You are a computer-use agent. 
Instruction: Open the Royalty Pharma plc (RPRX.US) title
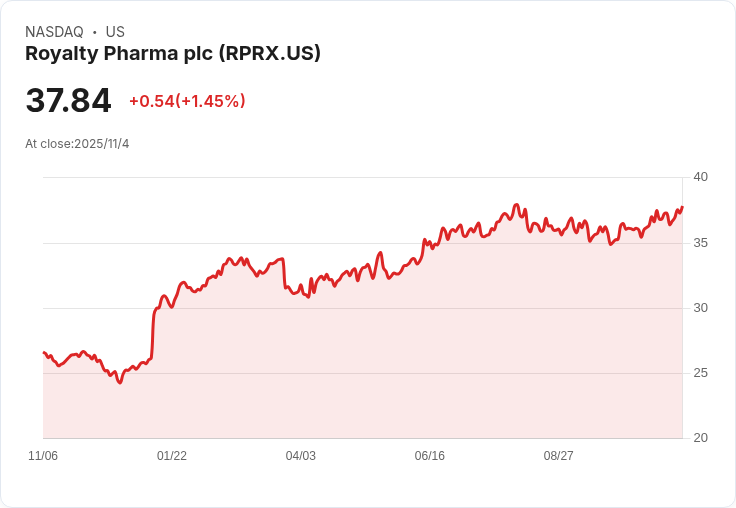pos(173,54)
